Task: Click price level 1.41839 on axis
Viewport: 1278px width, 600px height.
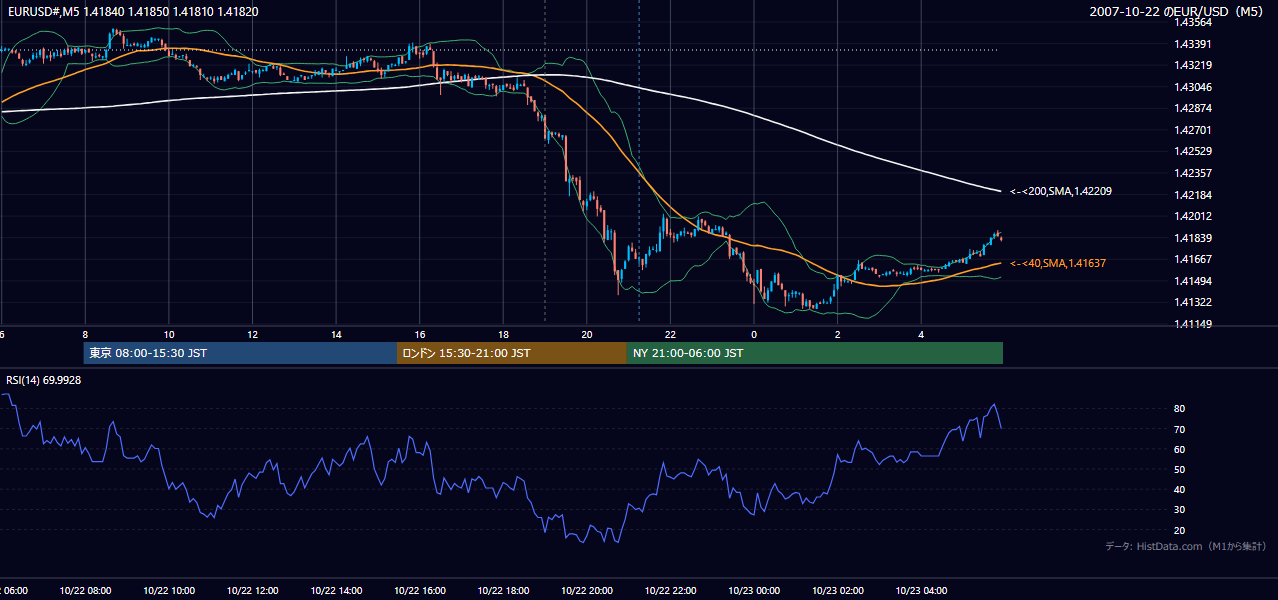Action: [x=1191, y=238]
